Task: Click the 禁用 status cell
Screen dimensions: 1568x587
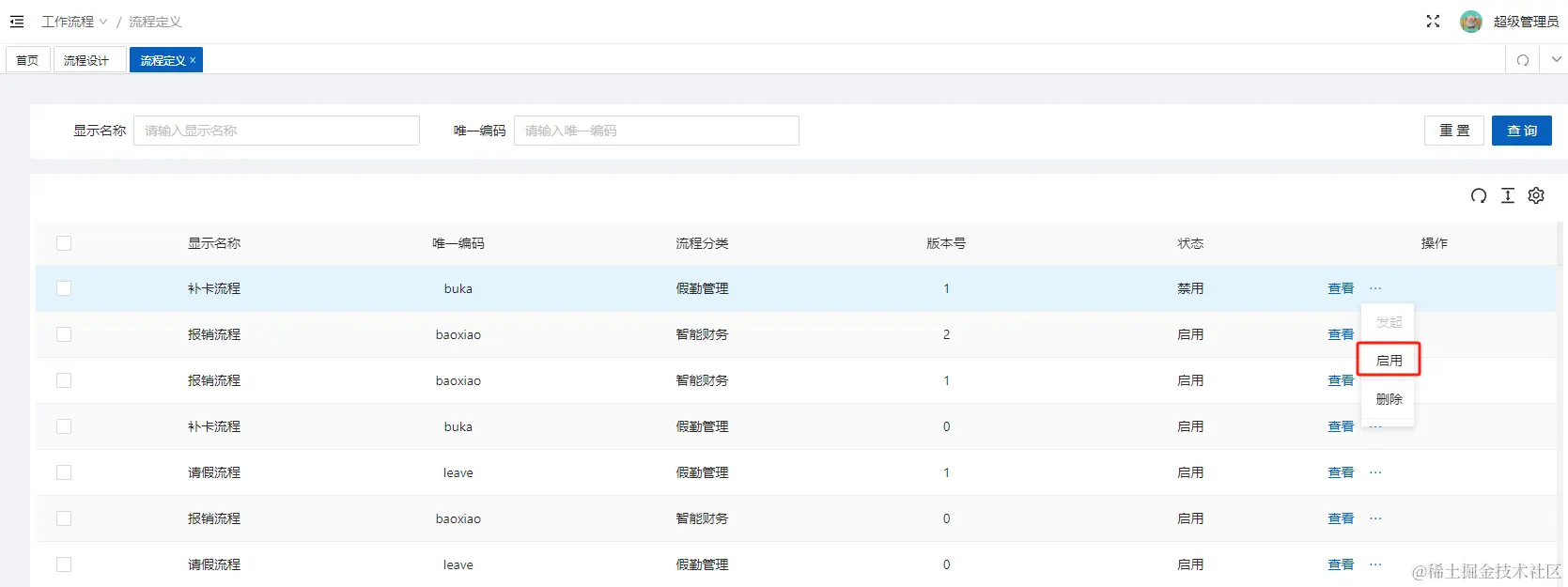Action: [x=1190, y=288]
